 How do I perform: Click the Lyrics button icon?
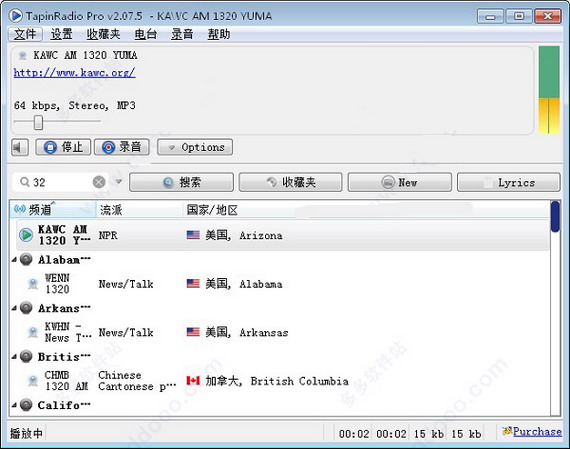tap(488, 183)
